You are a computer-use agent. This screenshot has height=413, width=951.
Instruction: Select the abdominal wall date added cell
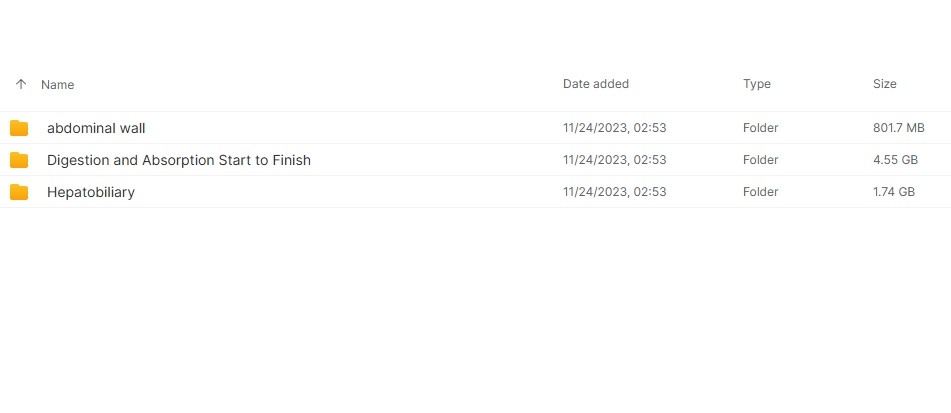pyautogui.click(x=614, y=128)
